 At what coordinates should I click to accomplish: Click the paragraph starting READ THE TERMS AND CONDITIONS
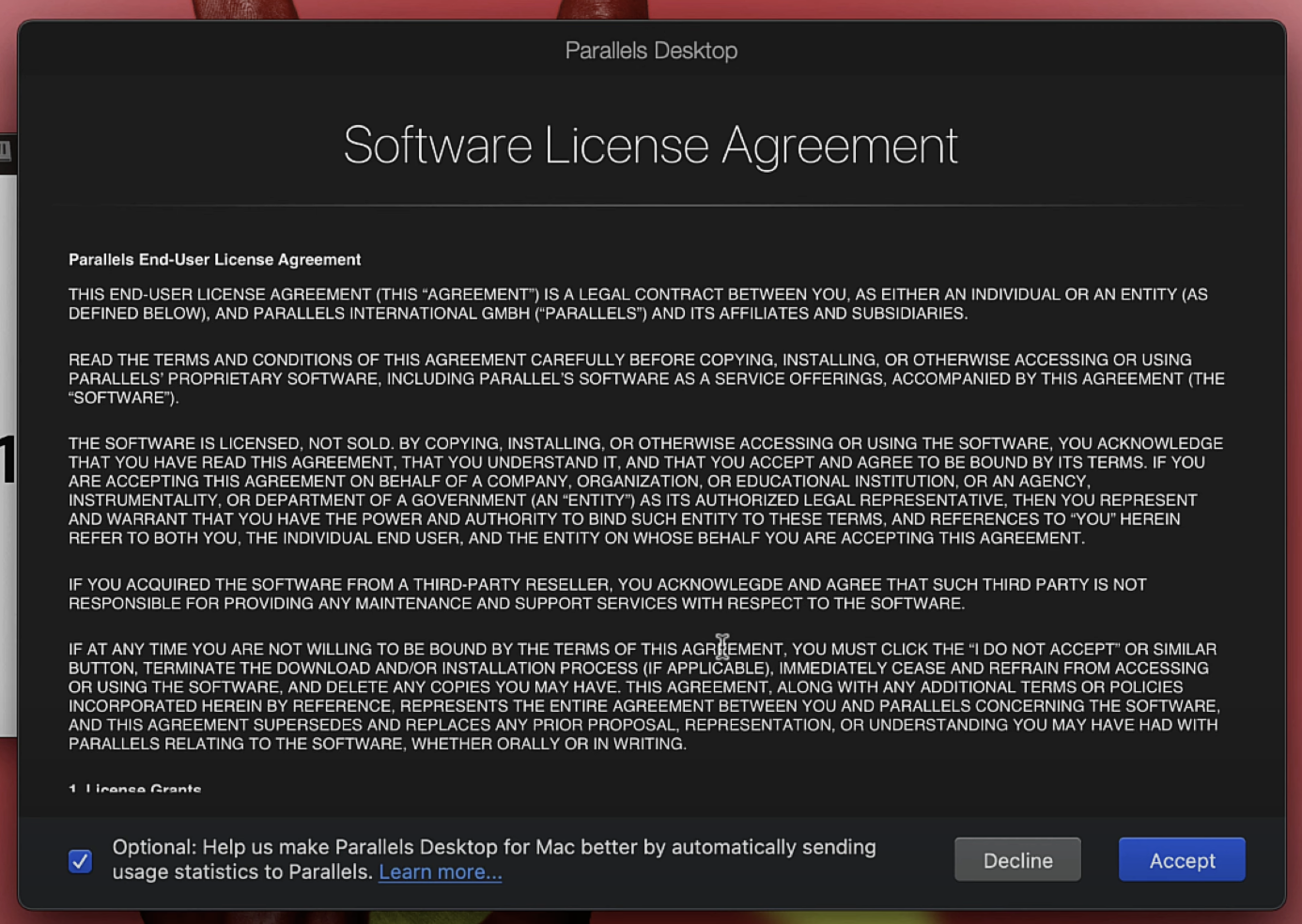coord(646,378)
